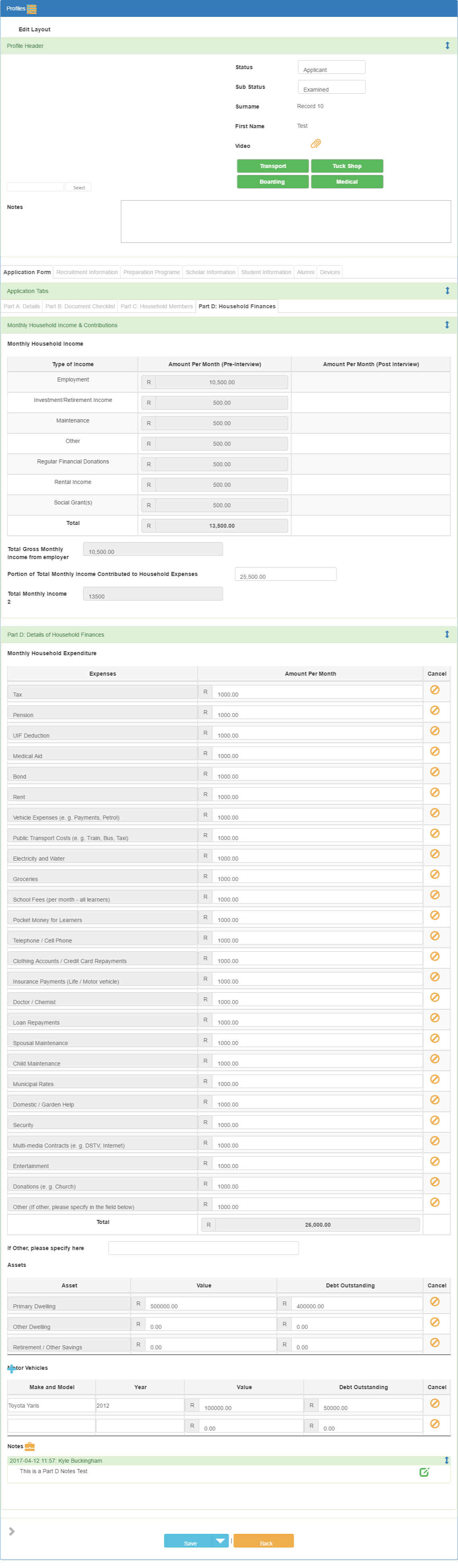Viewport: 458px width, 1568px height.
Task: Cancel the Vehicle Expenses row
Action: tap(434, 813)
